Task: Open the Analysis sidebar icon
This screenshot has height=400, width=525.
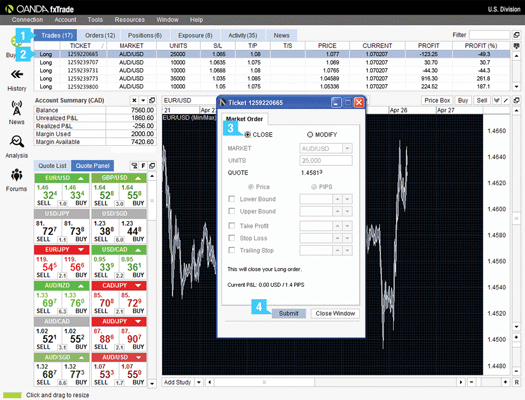Action: tap(17, 141)
